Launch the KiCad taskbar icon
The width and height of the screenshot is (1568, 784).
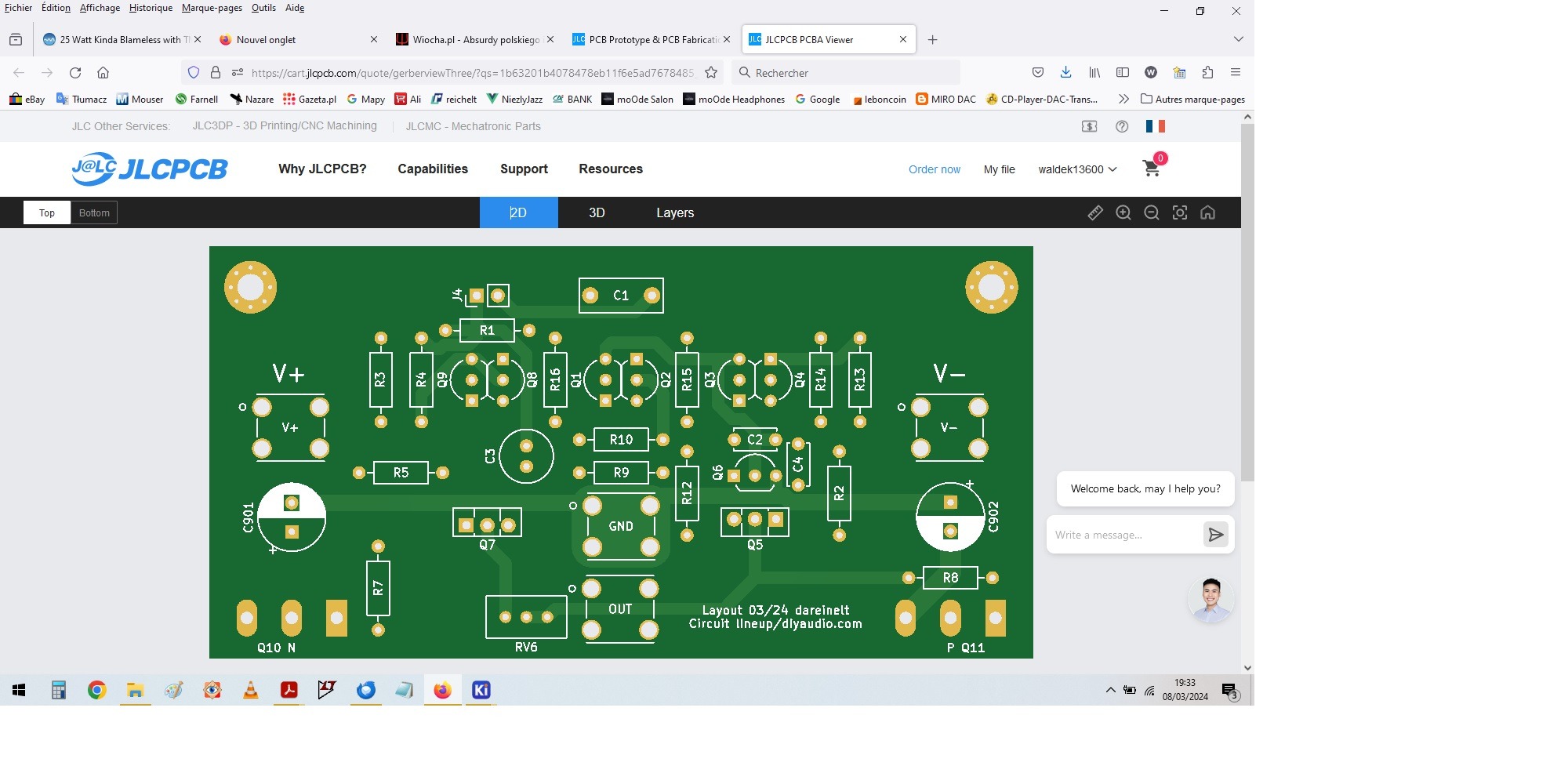[x=481, y=690]
